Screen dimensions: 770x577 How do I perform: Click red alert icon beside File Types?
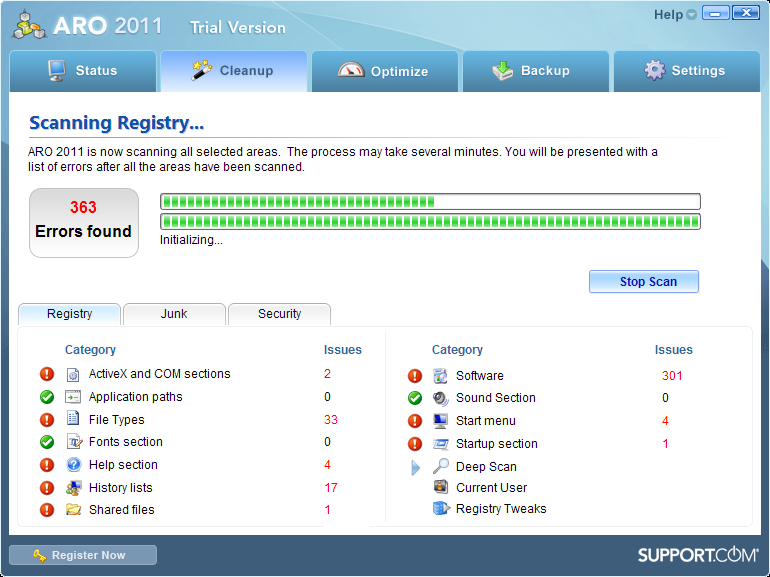coord(47,420)
